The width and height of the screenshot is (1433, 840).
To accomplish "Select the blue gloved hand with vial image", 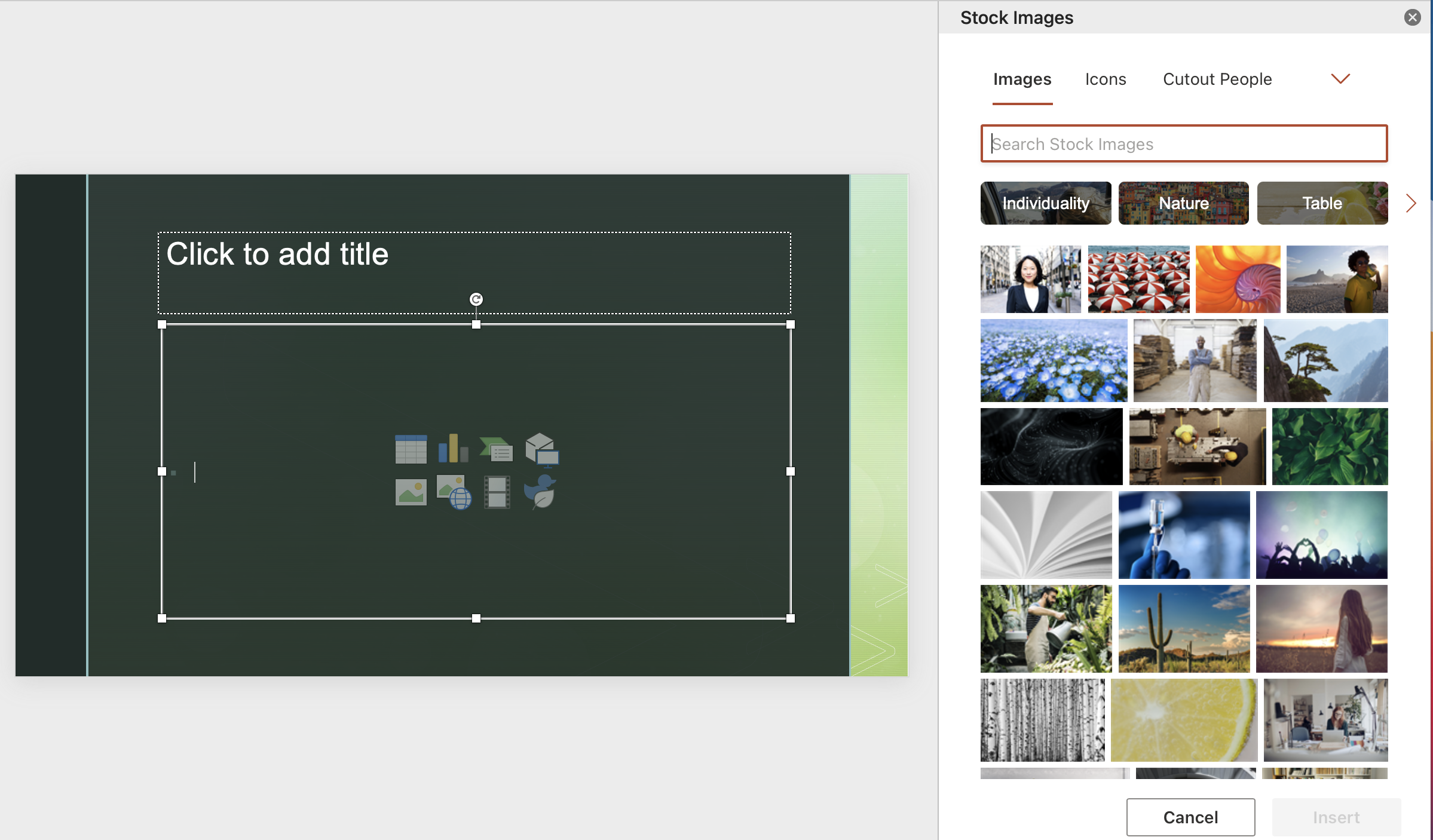I will (1184, 535).
